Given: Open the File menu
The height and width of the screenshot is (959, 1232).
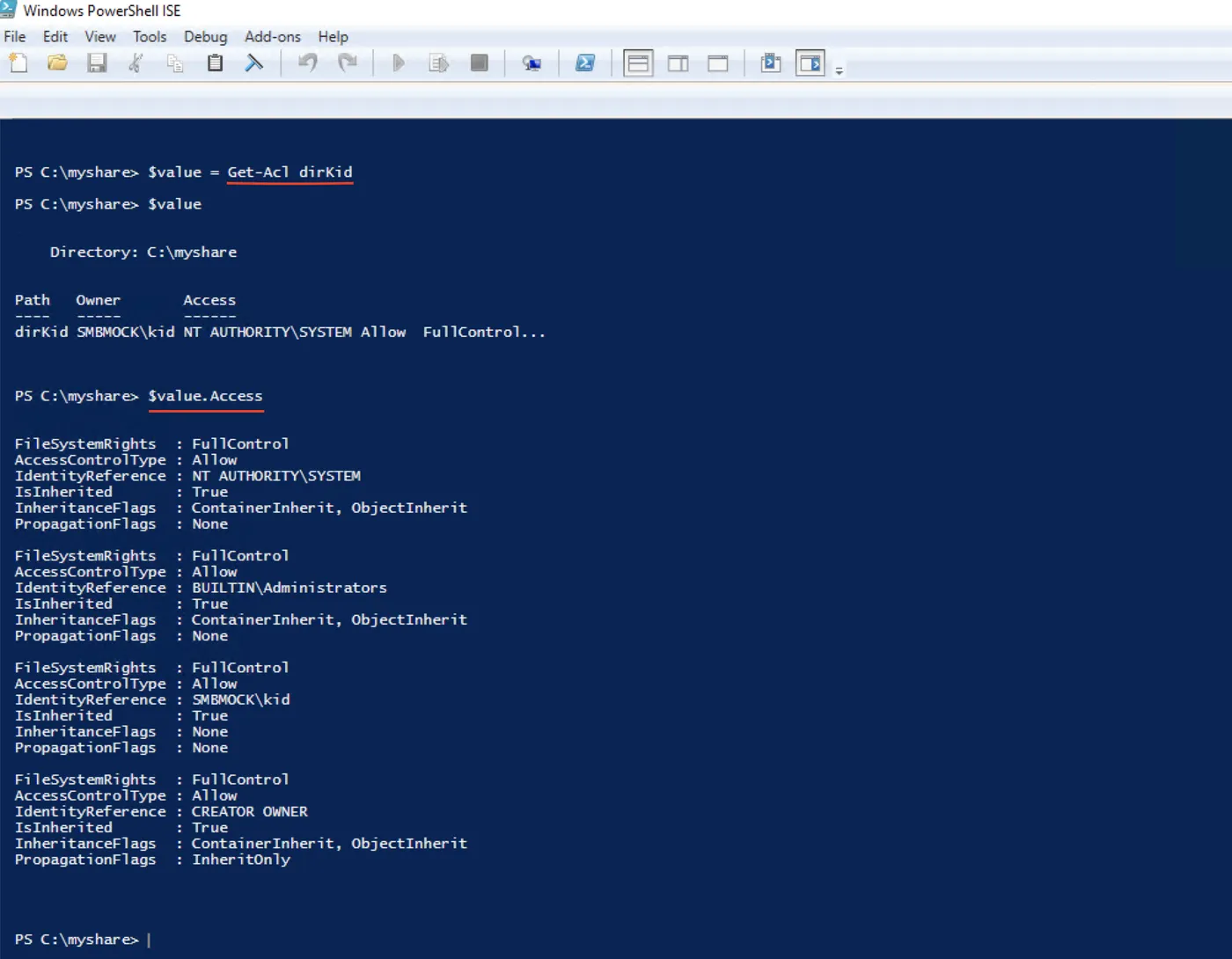Looking at the screenshot, I should click(x=15, y=37).
